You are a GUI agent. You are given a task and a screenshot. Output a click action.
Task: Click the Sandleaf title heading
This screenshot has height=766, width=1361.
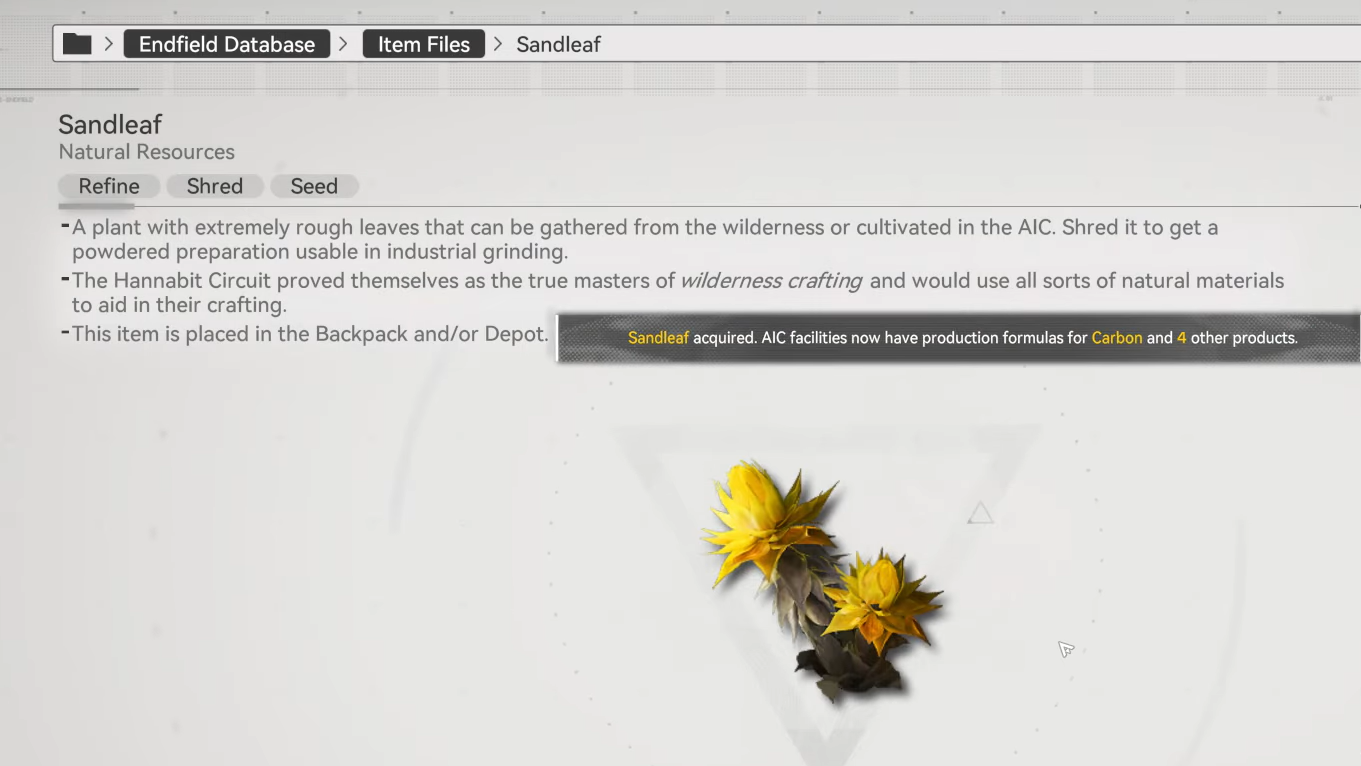[x=110, y=125]
